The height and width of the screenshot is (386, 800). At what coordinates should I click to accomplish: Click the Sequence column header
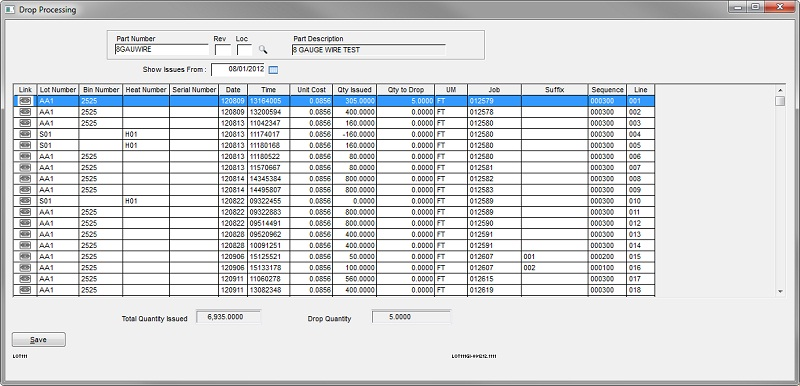point(607,90)
